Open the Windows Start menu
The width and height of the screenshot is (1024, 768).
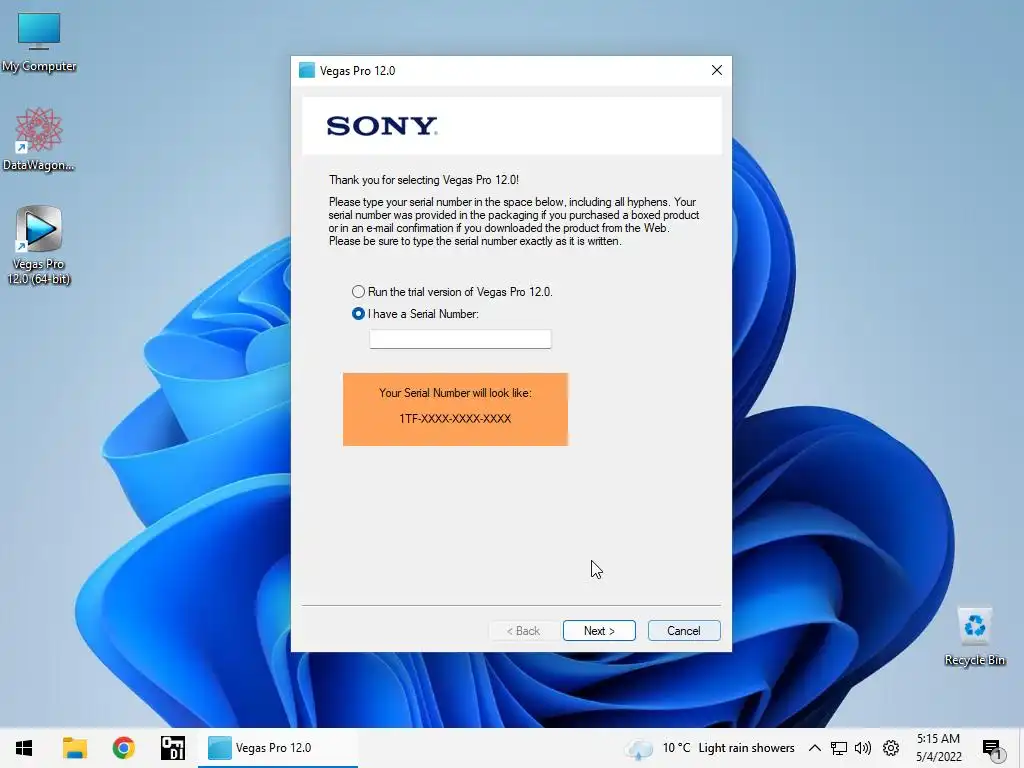[x=24, y=748]
